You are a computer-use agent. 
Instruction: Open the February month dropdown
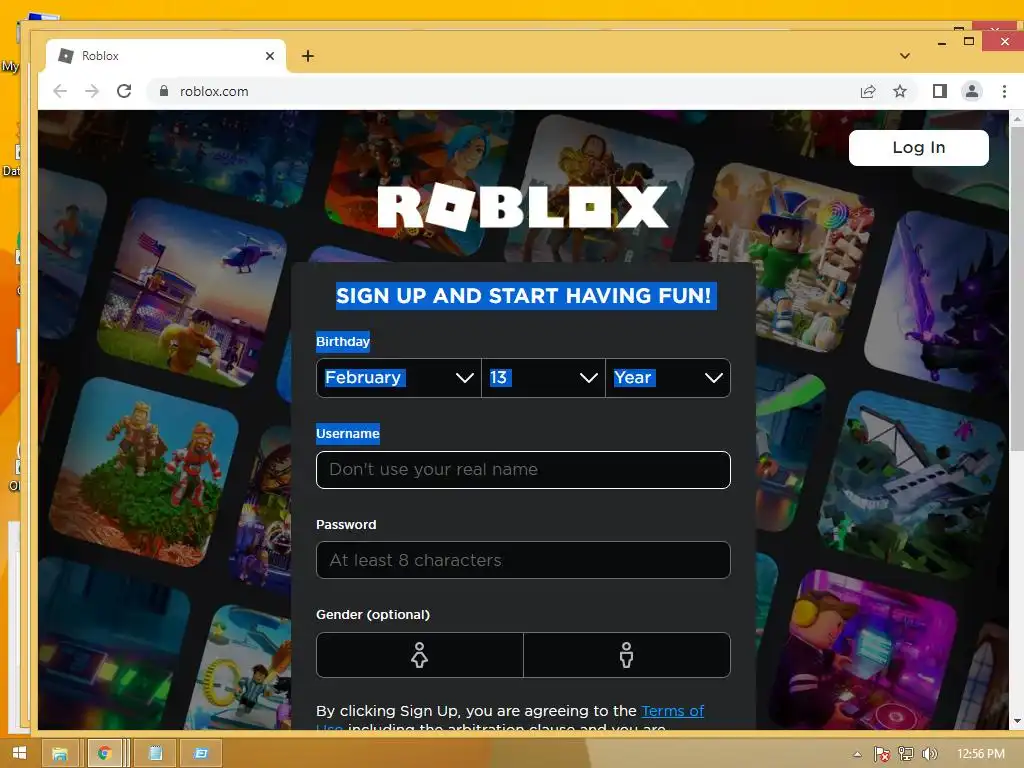coord(398,377)
